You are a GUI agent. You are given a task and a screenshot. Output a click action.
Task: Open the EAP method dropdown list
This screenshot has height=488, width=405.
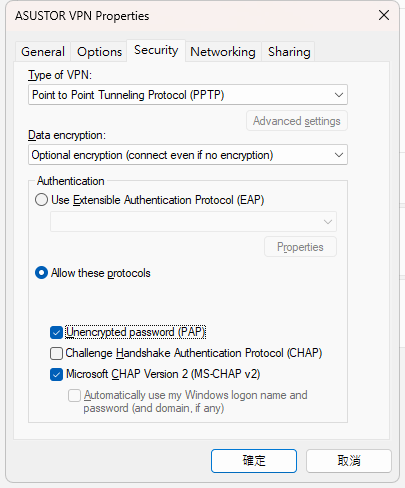pyautogui.click(x=193, y=222)
